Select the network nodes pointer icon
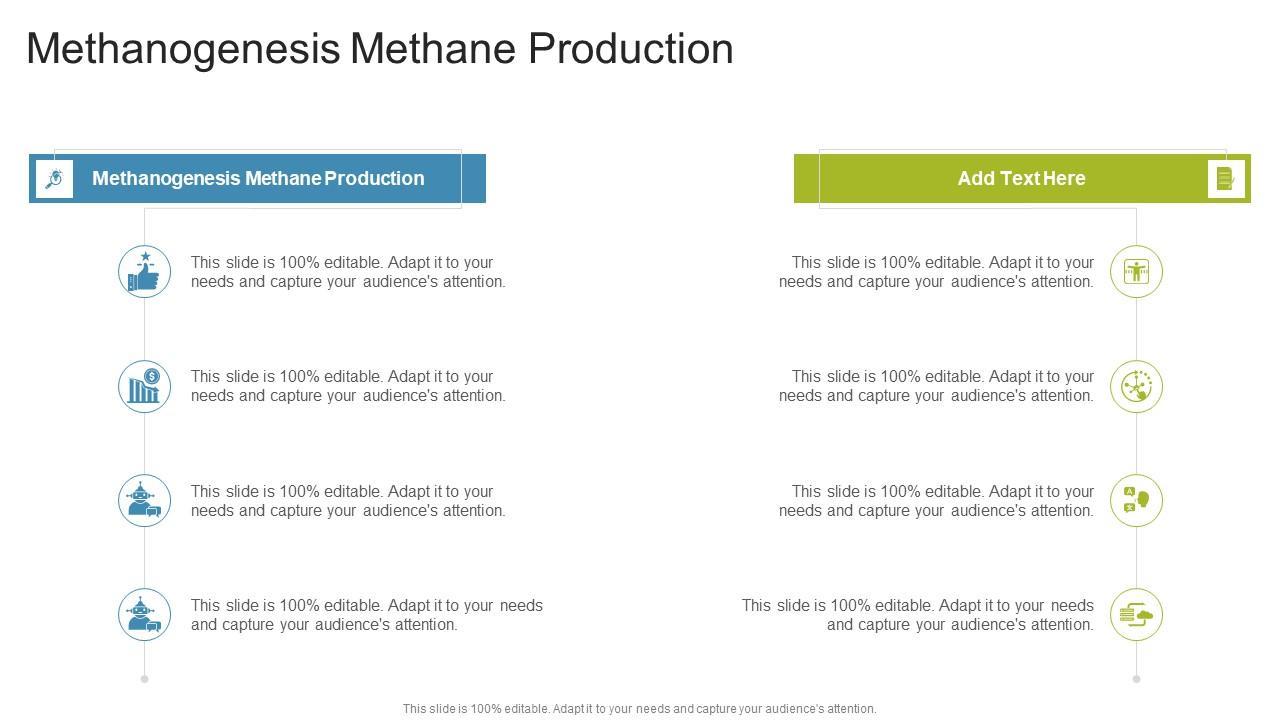Viewport: 1280px width, 720px height. pyautogui.click(x=1136, y=386)
